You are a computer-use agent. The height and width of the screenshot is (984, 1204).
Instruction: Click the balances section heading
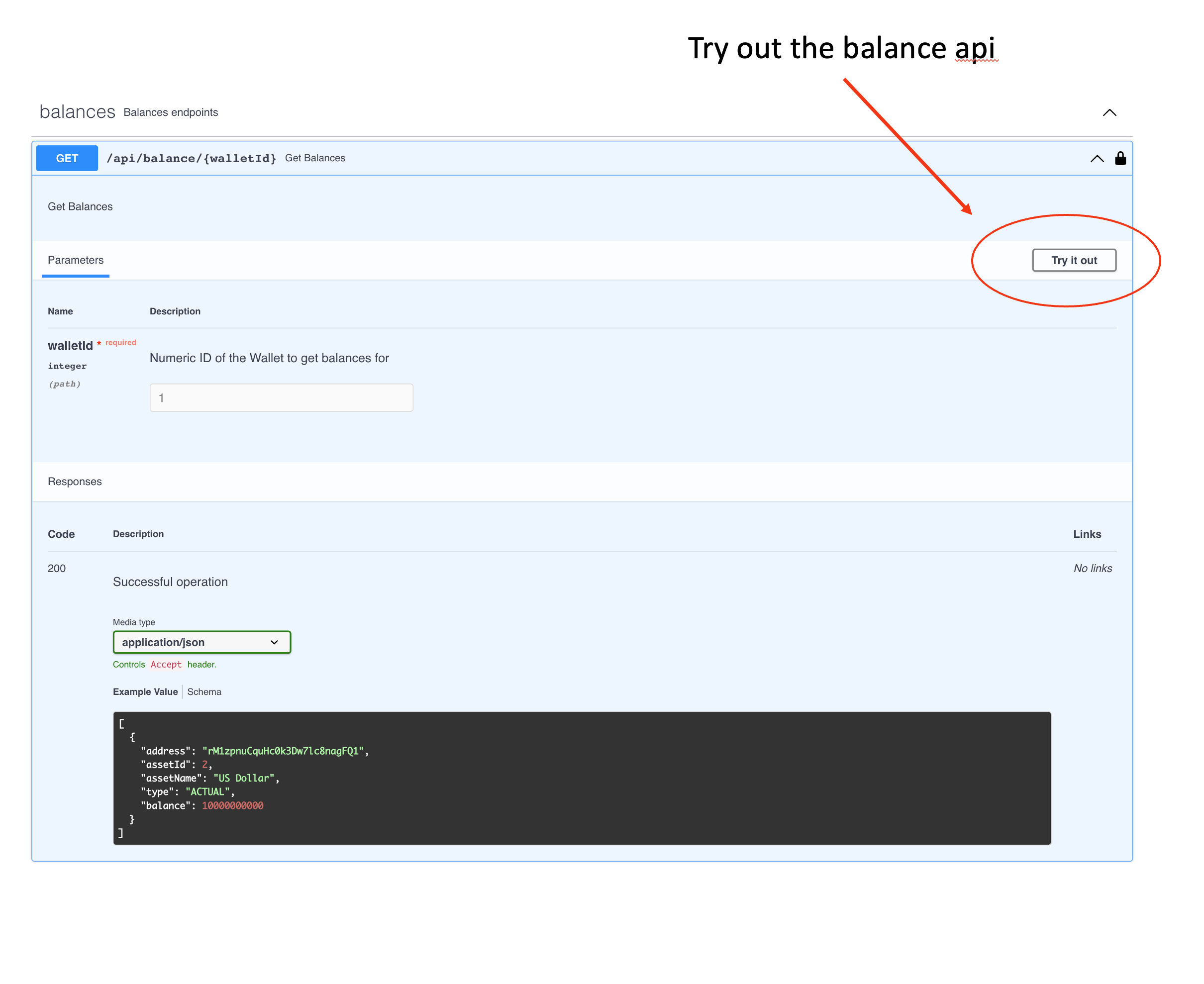(x=77, y=111)
